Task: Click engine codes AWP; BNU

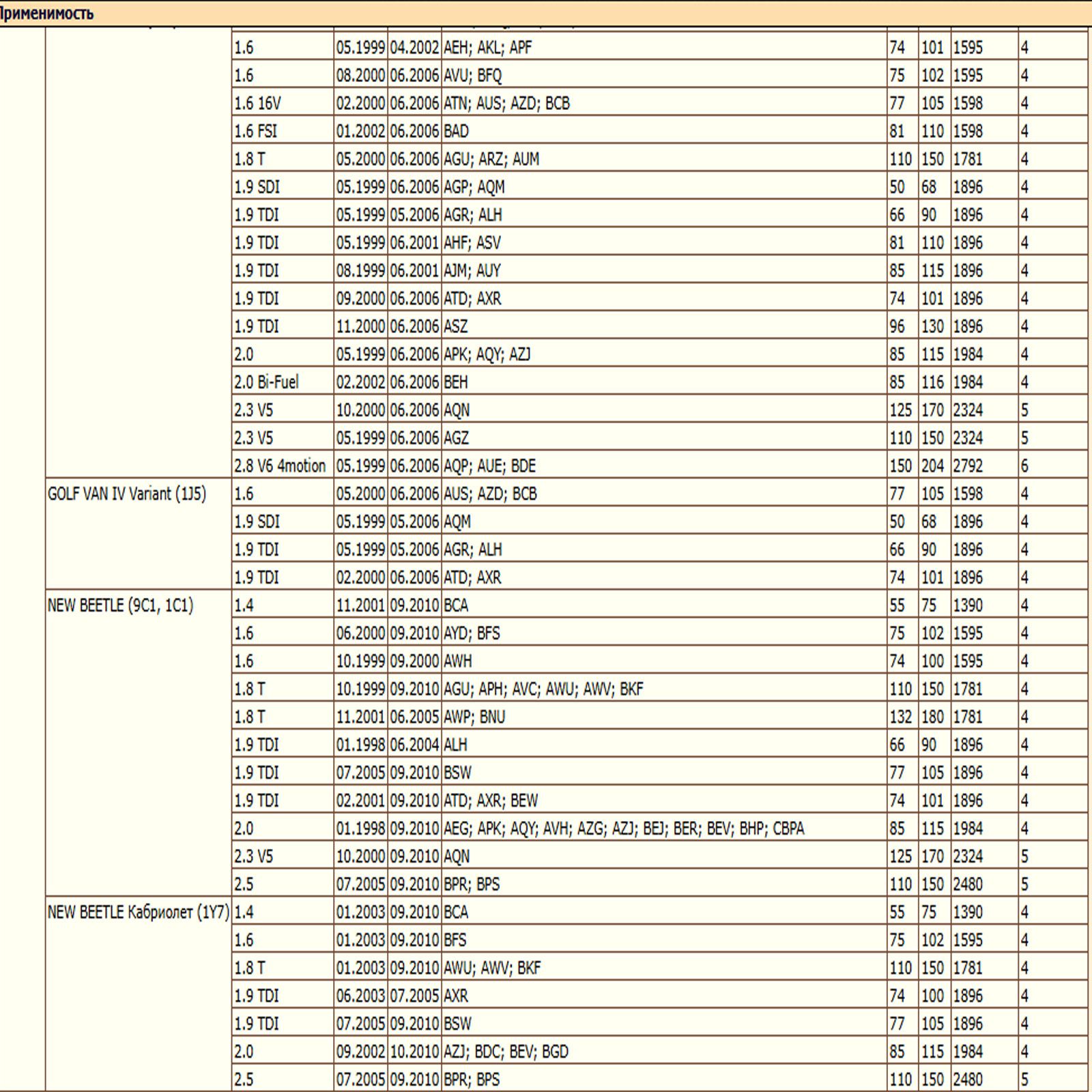Action: pyautogui.click(x=474, y=717)
